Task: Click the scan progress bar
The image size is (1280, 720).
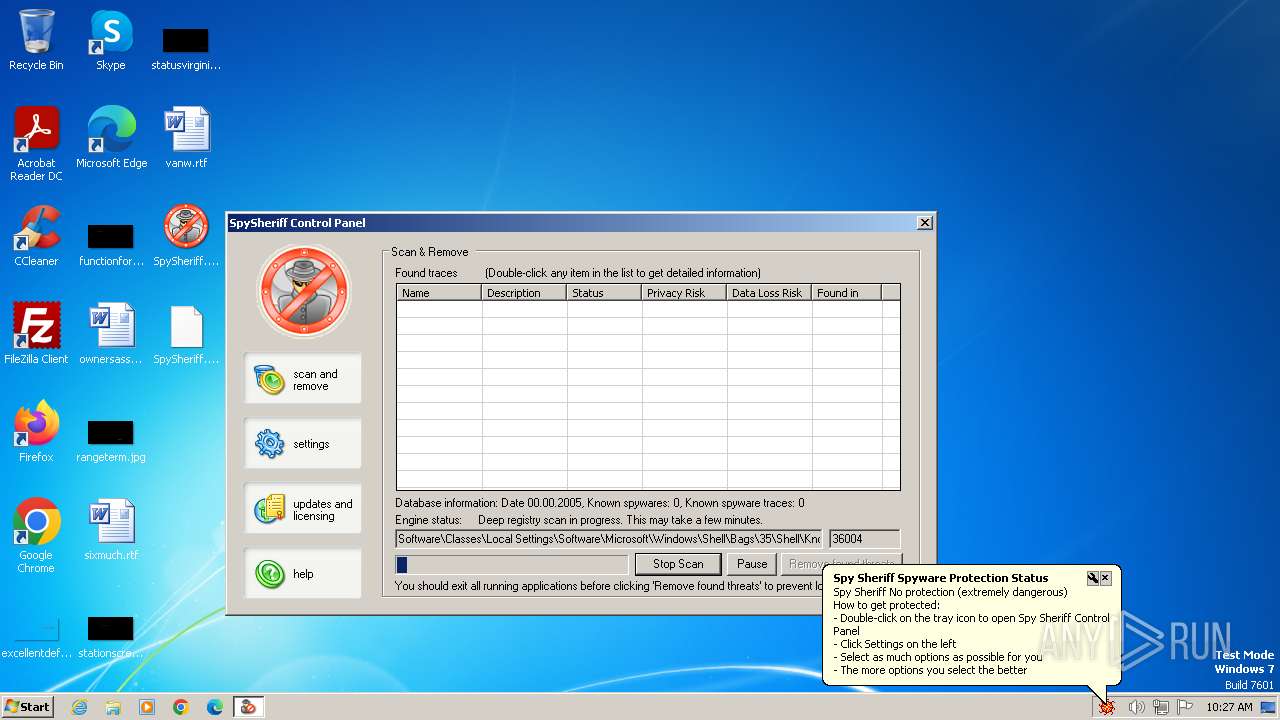Action: pos(512,564)
